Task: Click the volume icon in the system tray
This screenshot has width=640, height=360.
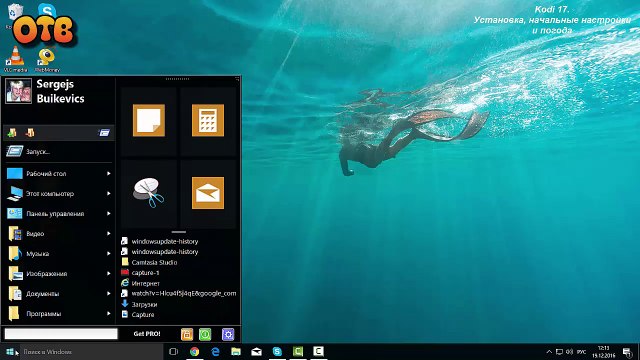Action: 569,352
